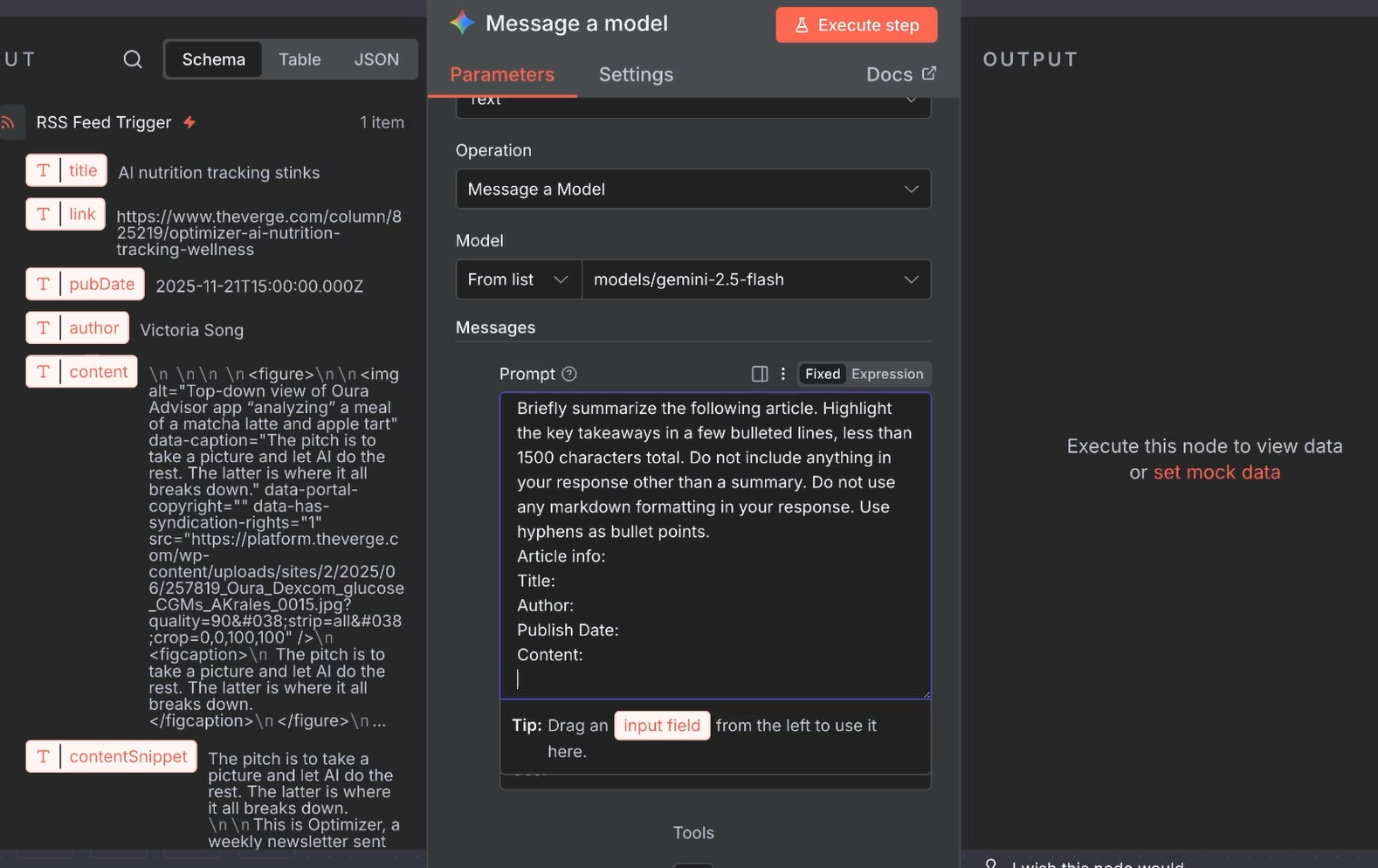Click the flask icon on Execute step
1378x868 pixels.
[x=801, y=25]
